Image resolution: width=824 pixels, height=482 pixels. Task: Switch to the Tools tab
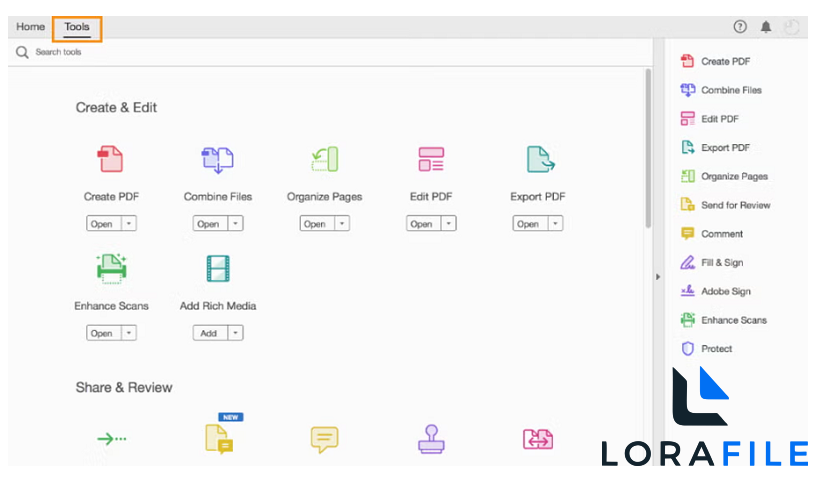[x=77, y=27]
